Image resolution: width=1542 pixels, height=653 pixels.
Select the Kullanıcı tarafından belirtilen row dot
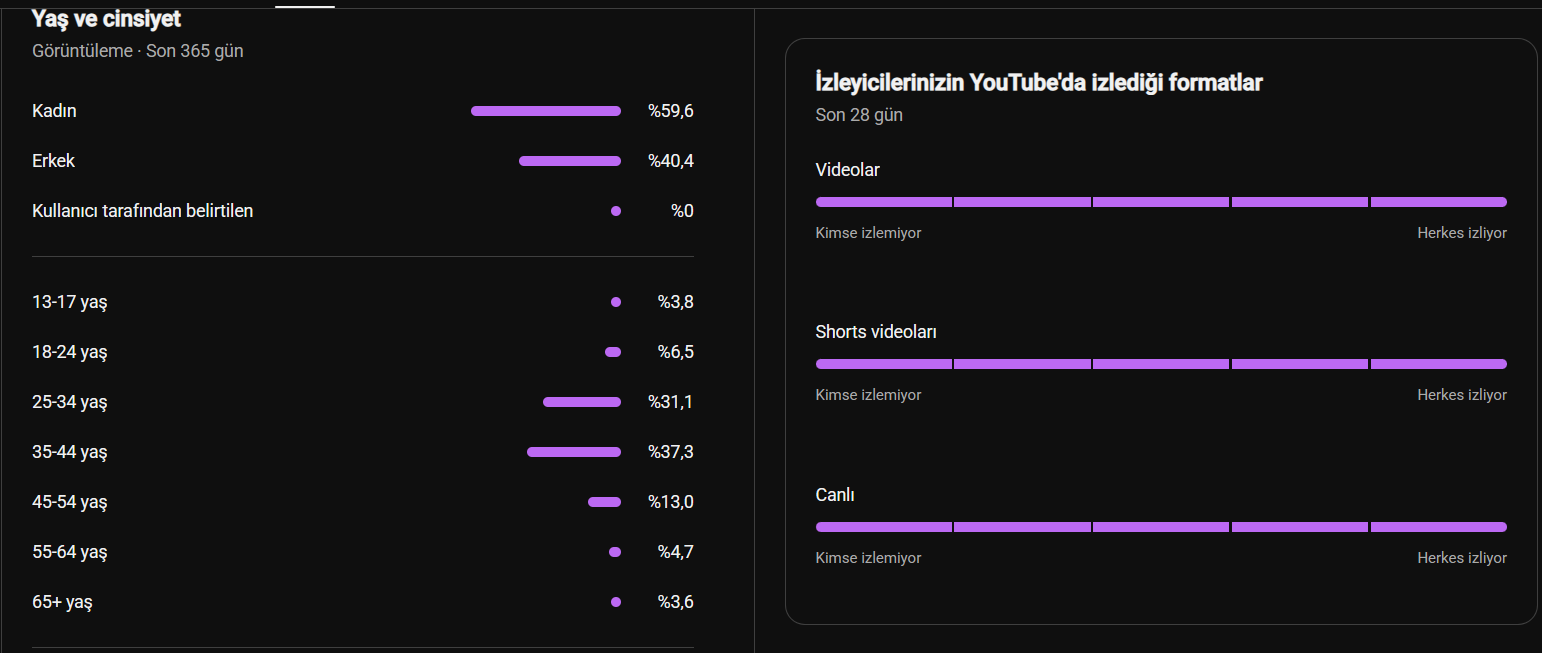[616, 211]
